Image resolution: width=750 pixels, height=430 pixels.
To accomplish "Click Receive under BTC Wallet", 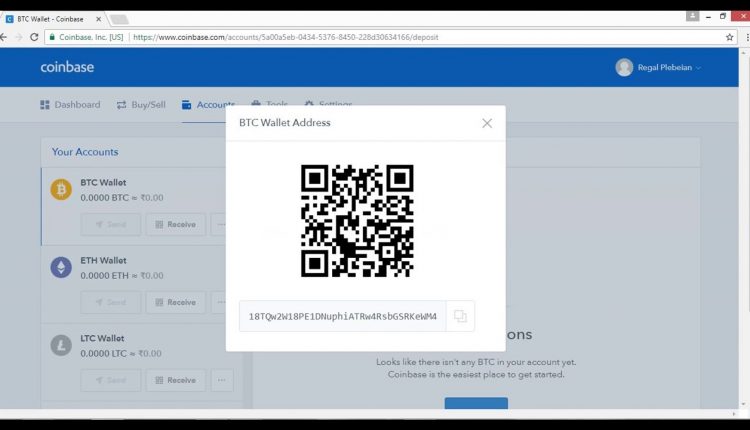I will (176, 224).
